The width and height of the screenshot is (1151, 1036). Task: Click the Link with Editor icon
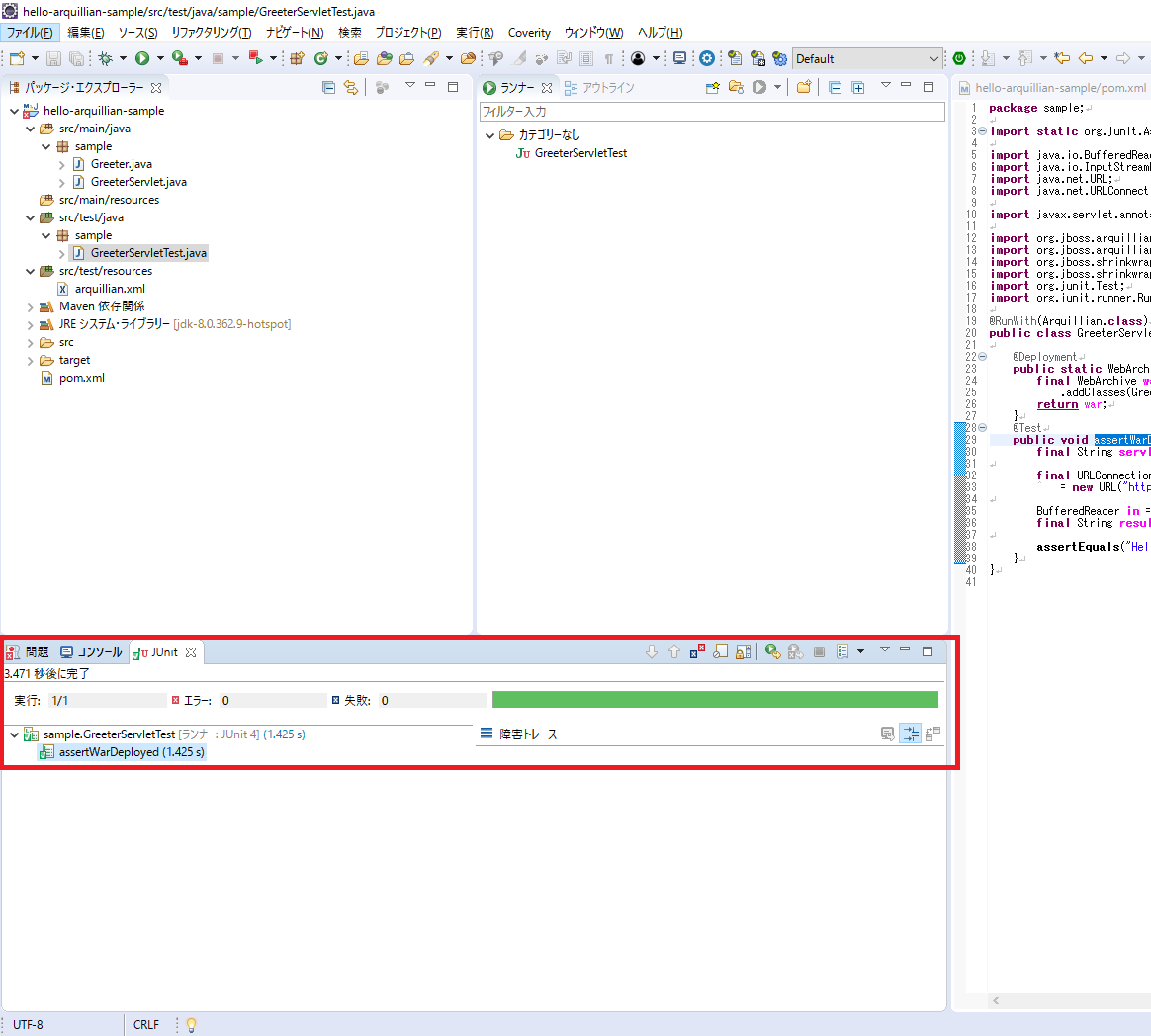click(x=350, y=88)
